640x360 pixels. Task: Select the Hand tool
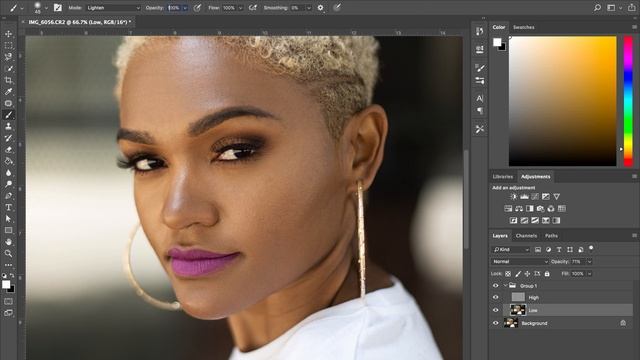click(x=8, y=242)
